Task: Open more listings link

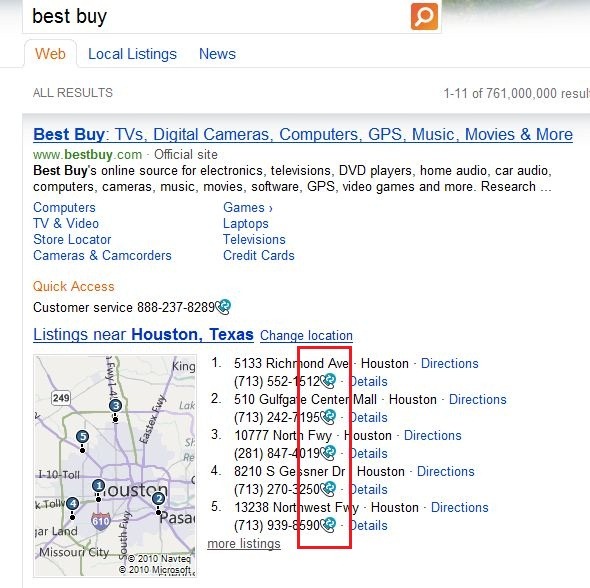Action: tap(244, 544)
